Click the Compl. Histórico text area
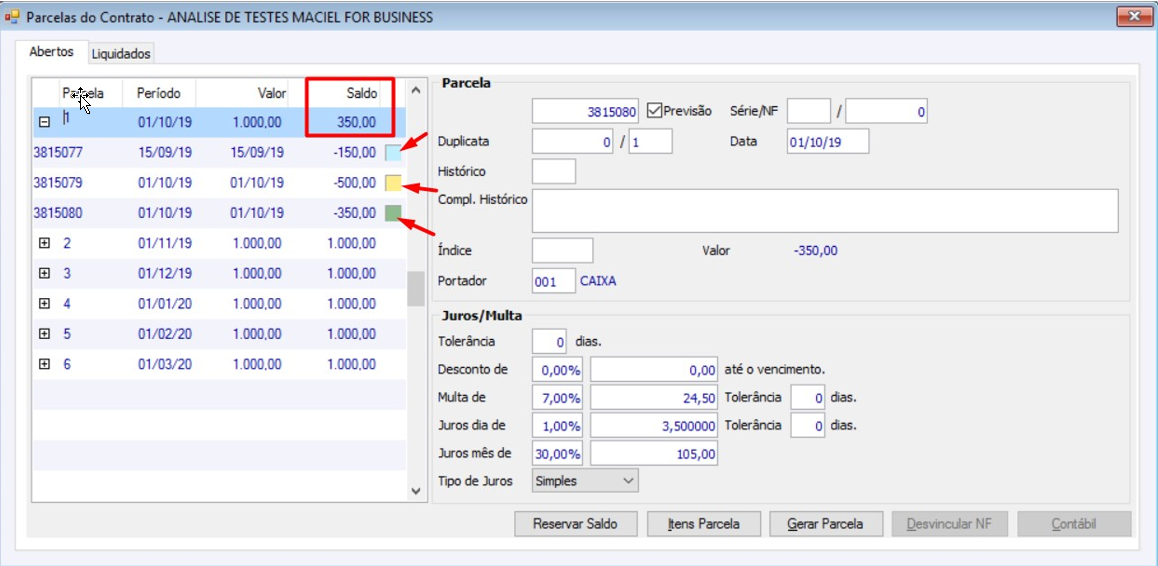This screenshot has width=1158, height=566. pyautogui.click(x=825, y=211)
